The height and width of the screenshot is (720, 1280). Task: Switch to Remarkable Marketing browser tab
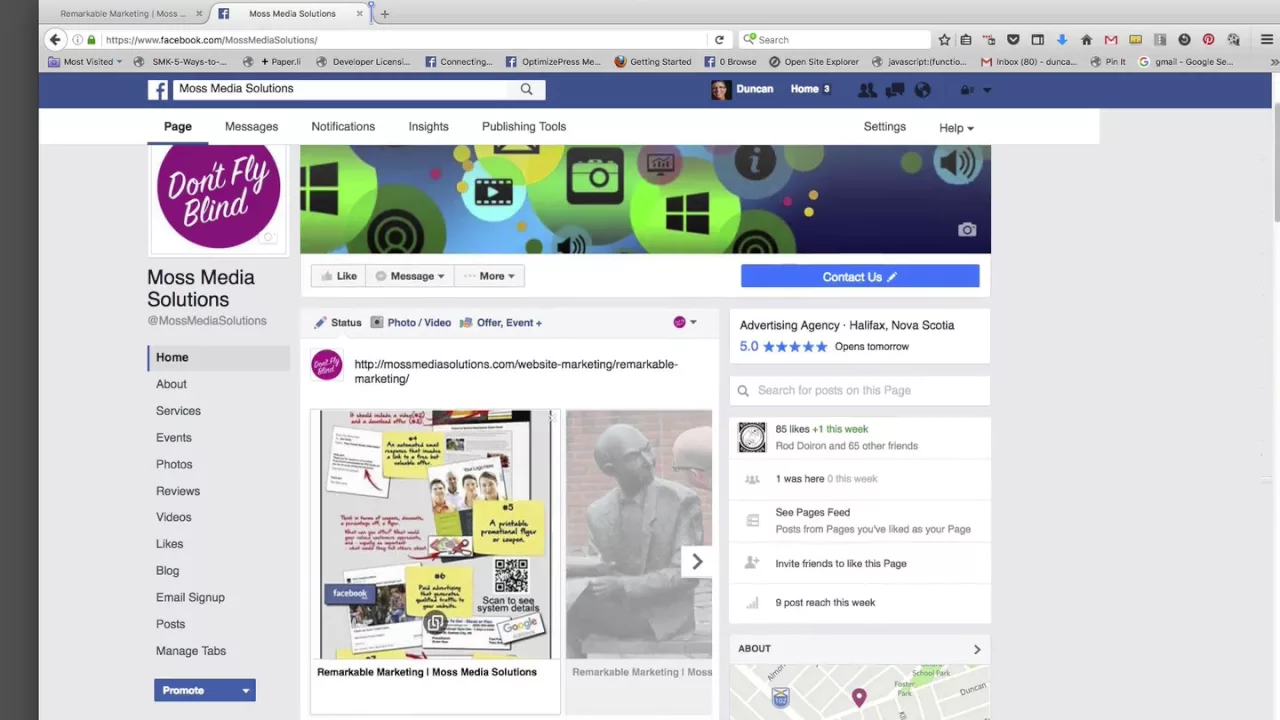tap(123, 14)
